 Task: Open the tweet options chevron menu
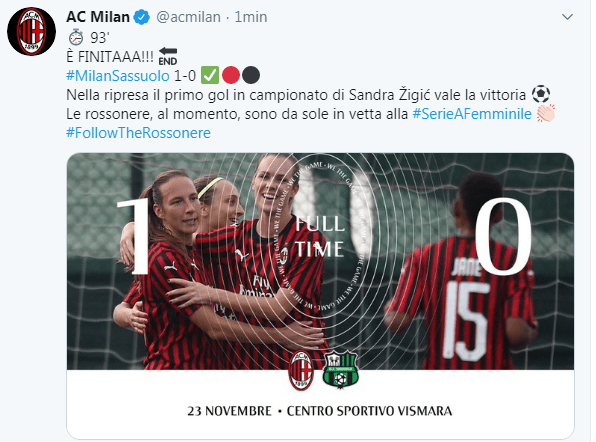pos(567,17)
